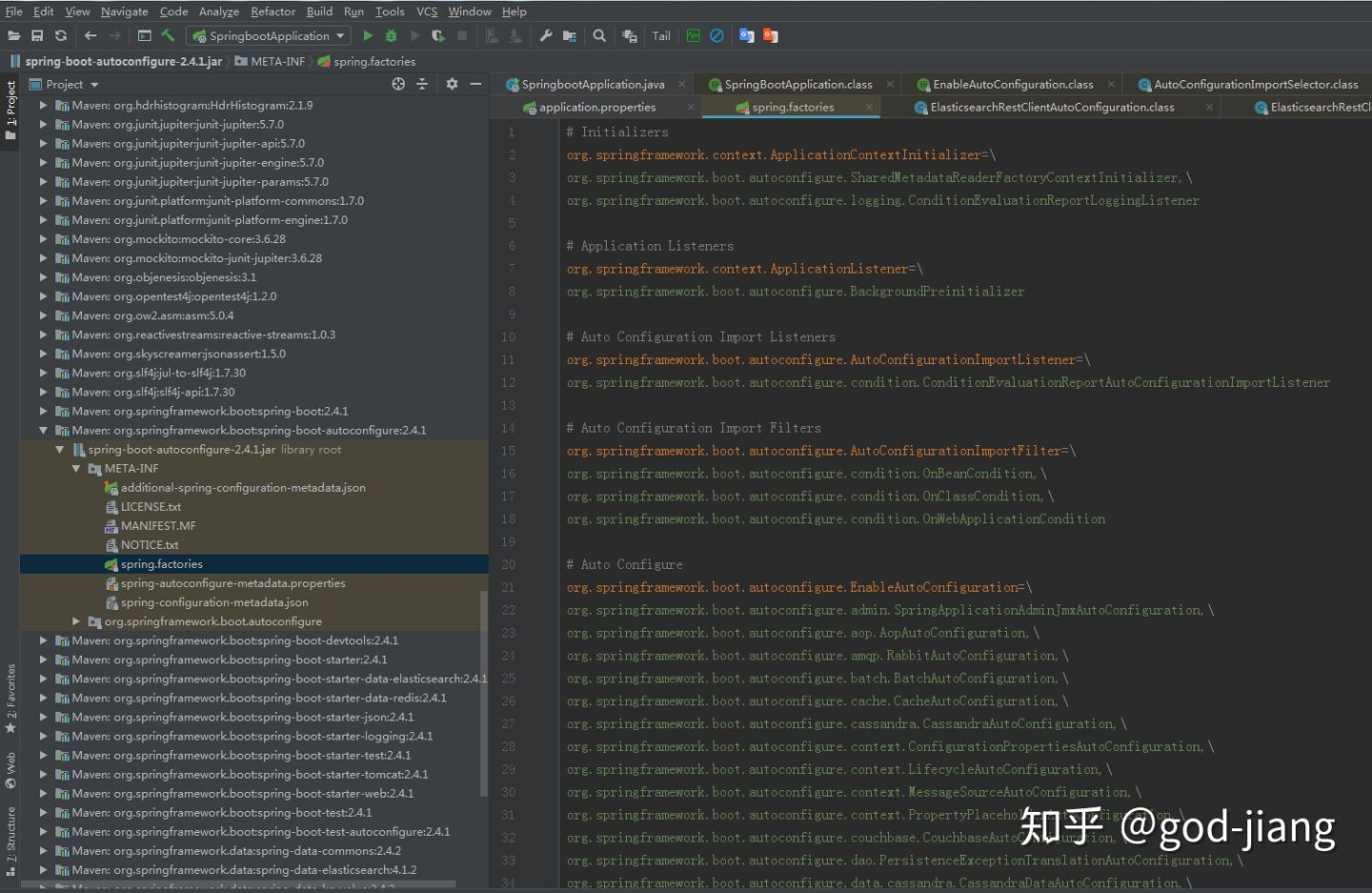
Task: Collapse the spring-boot-autoconfigure-2.4.1.jar library root
Action: click(60, 449)
